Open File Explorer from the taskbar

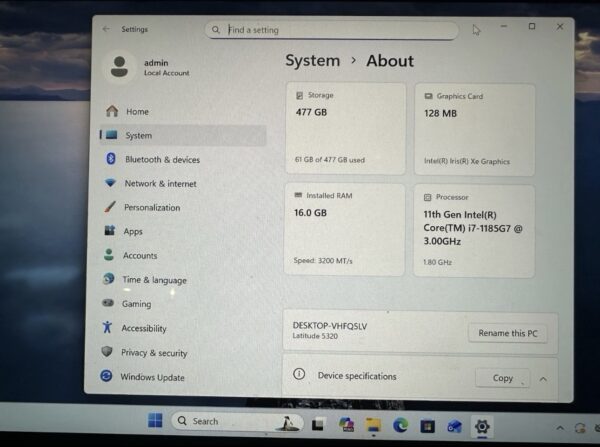[373, 425]
